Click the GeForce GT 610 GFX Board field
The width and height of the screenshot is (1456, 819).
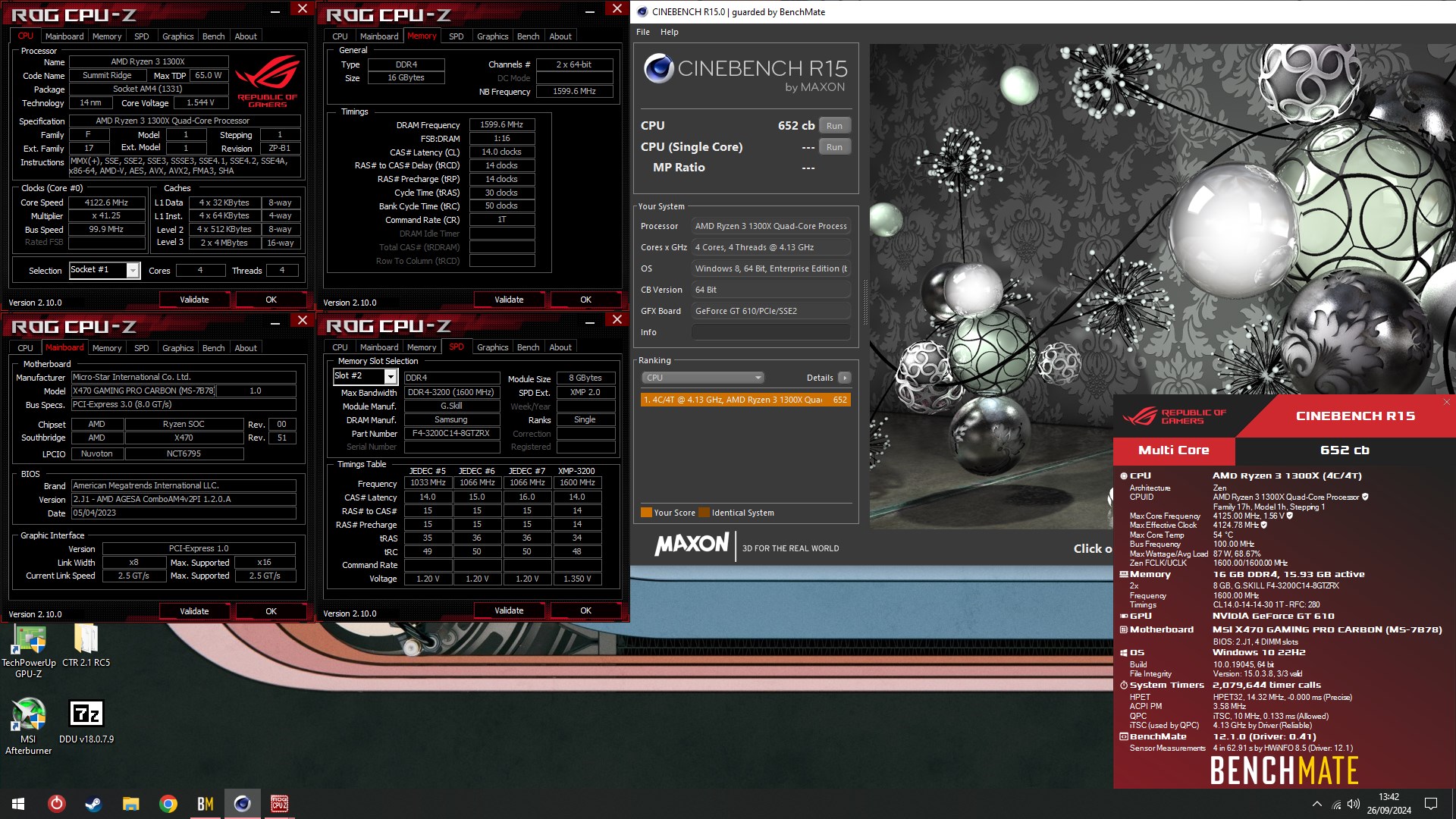(770, 311)
